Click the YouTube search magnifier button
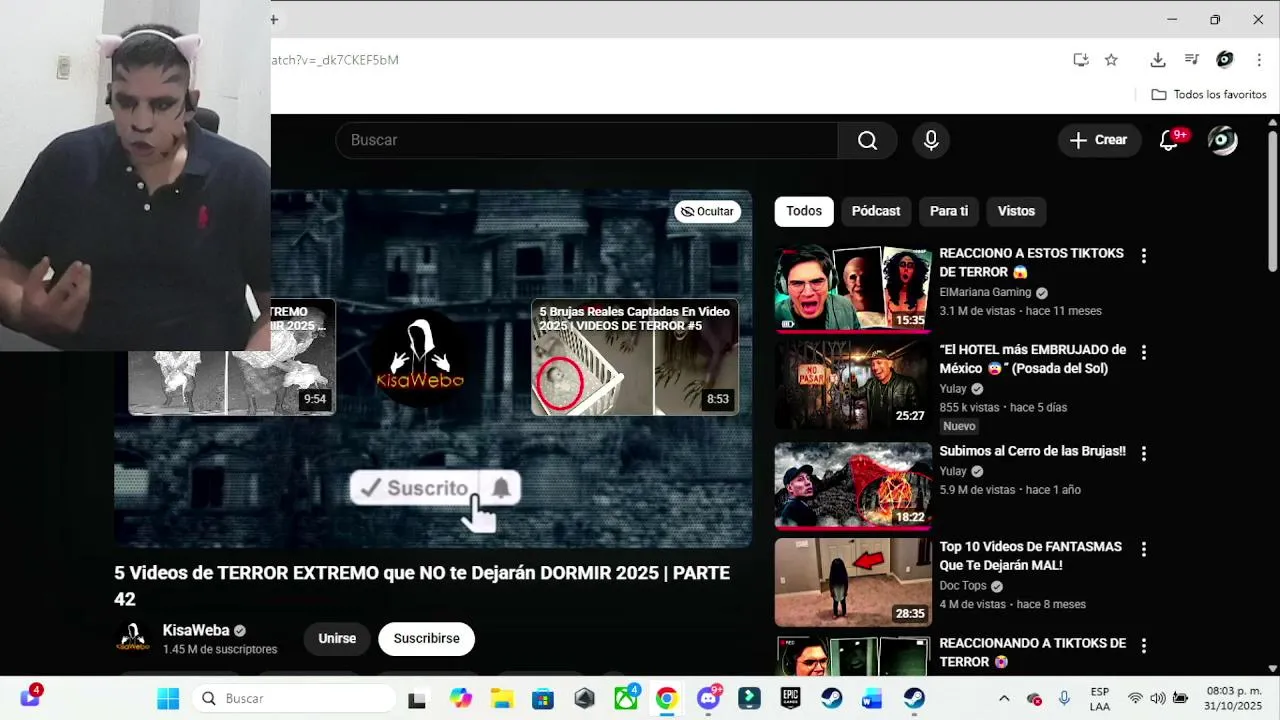Screen dimensions: 1280x720 click(867, 140)
